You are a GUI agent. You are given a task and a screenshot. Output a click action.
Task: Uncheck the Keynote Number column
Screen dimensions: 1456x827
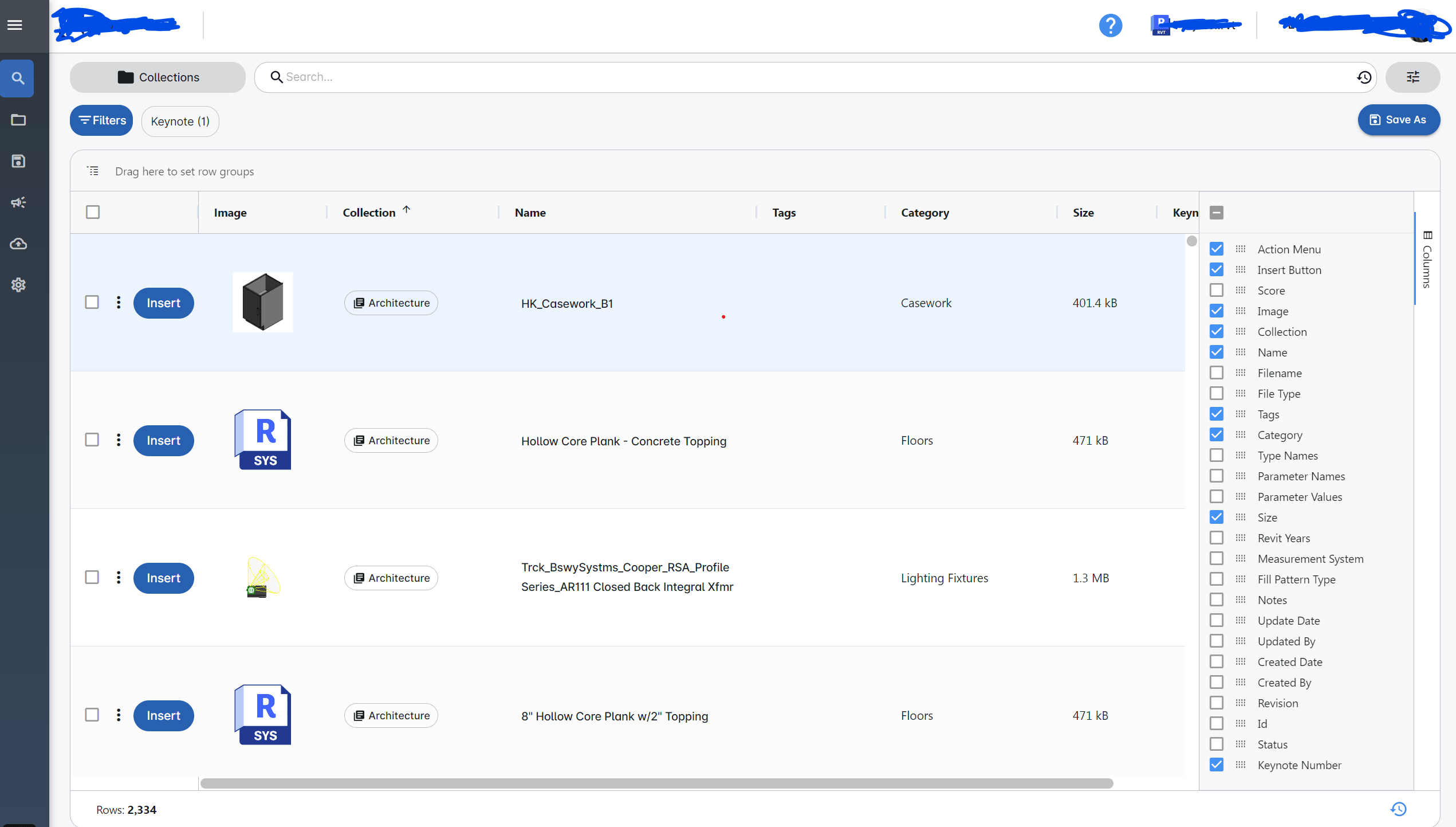pyautogui.click(x=1216, y=765)
